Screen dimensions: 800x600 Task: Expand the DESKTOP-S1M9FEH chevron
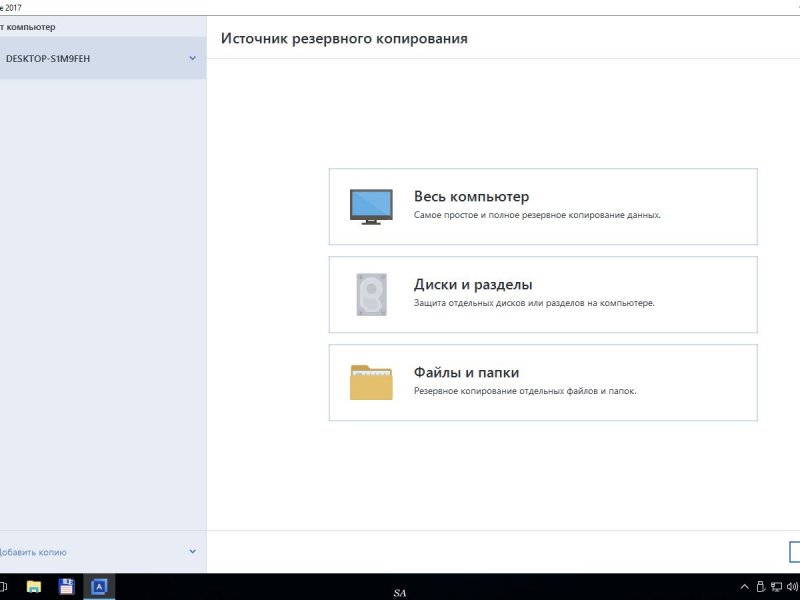coord(192,58)
